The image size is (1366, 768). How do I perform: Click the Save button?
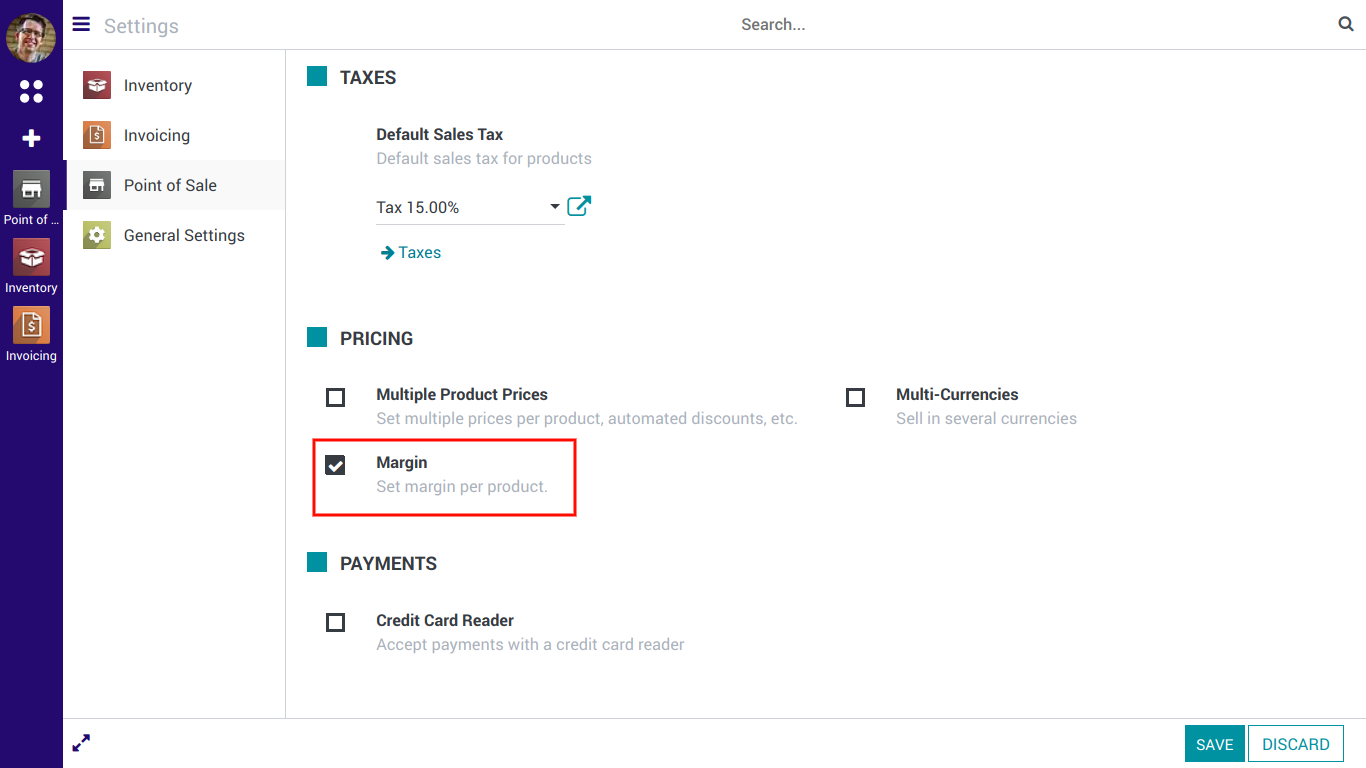click(1214, 744)
